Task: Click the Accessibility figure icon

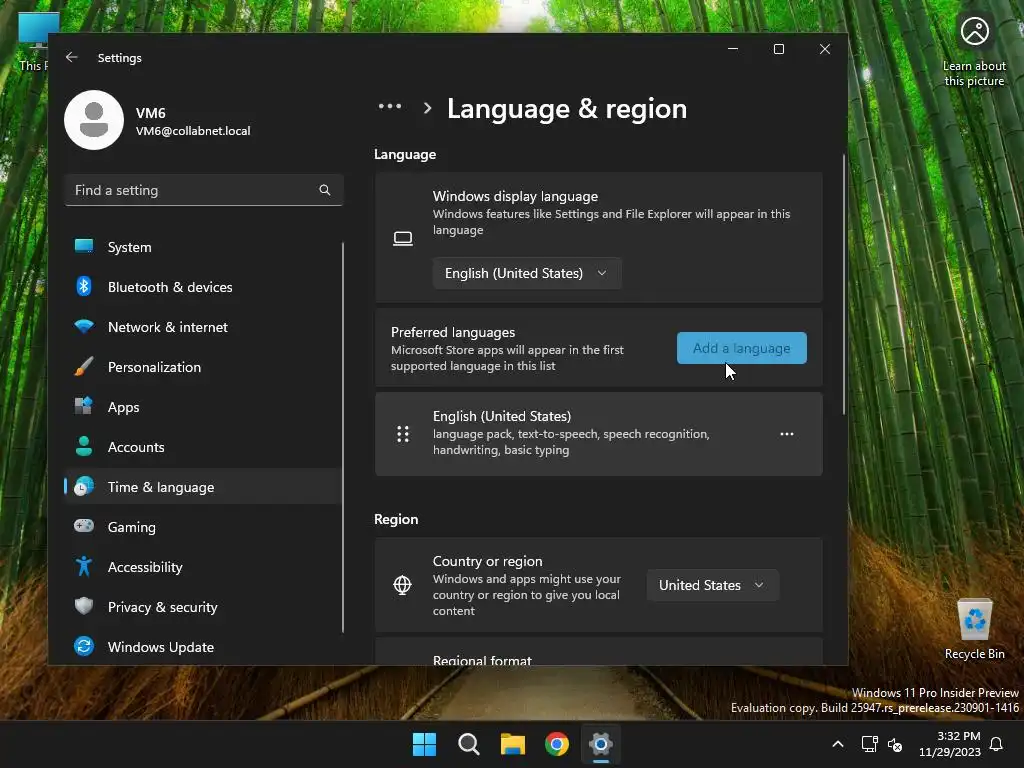Action: 84,566
